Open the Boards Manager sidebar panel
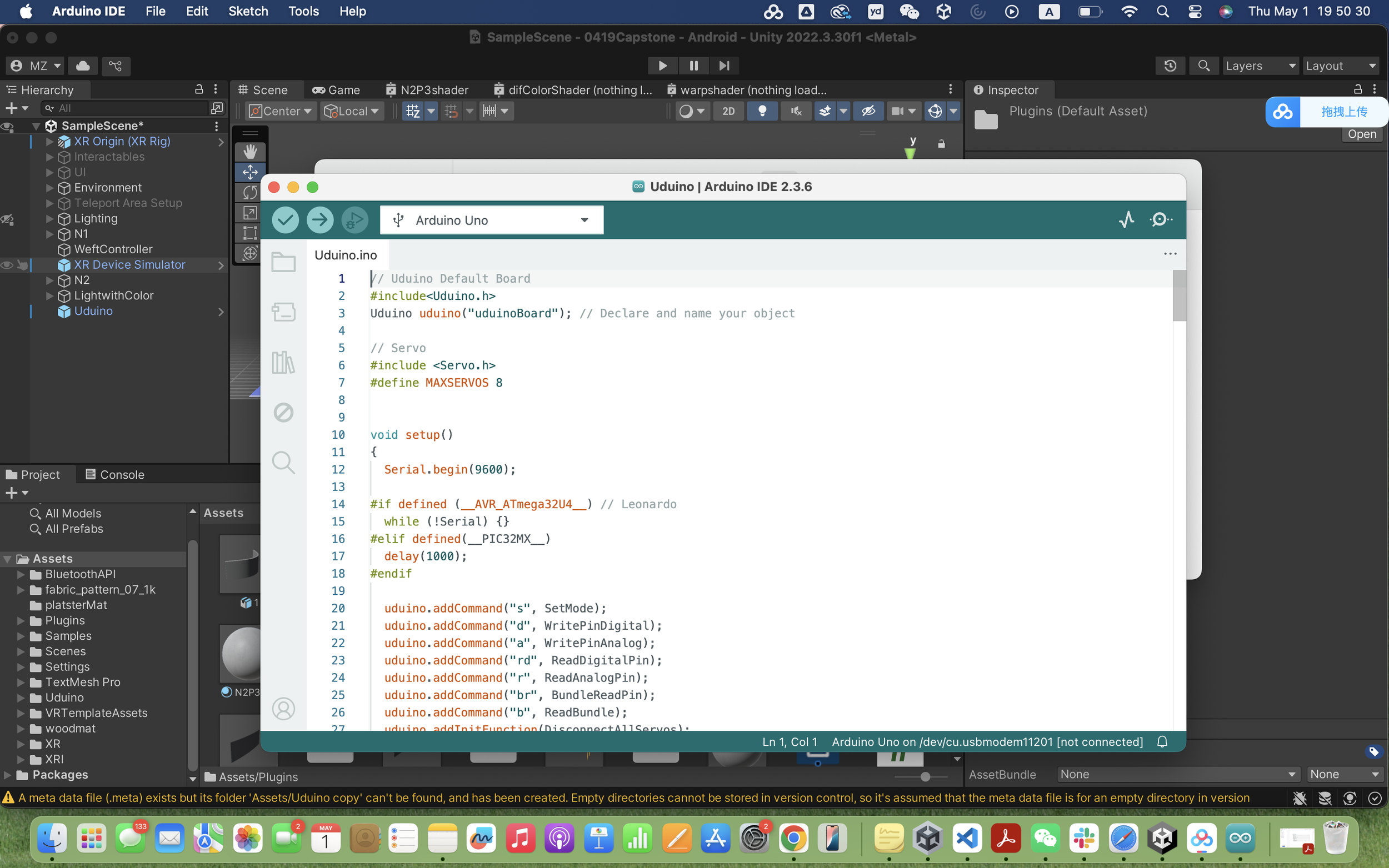This screenshot has height=868, width=1389. point(283,312)
